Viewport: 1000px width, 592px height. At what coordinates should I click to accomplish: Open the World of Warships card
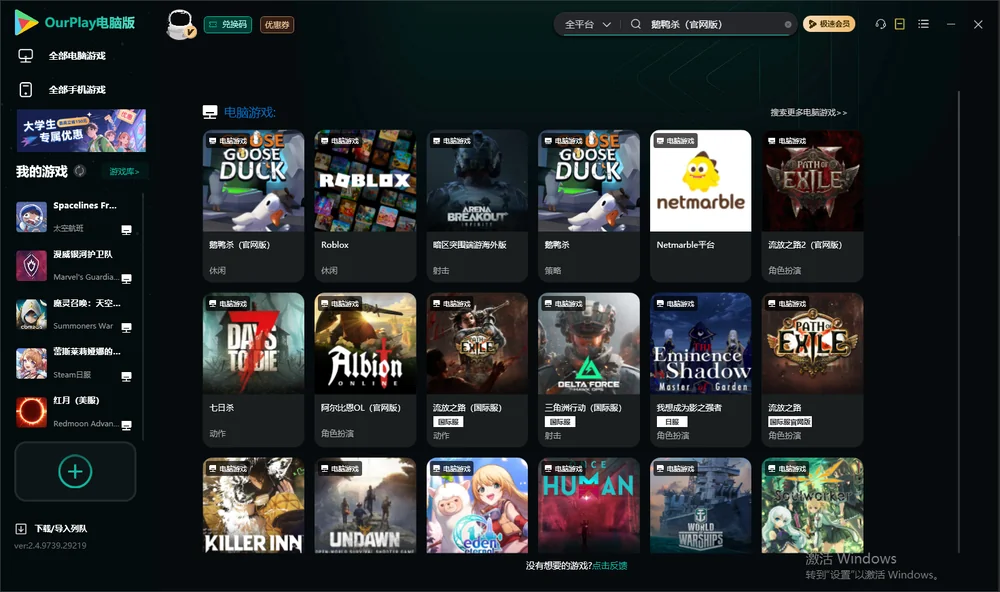click(x=700, y=505)
